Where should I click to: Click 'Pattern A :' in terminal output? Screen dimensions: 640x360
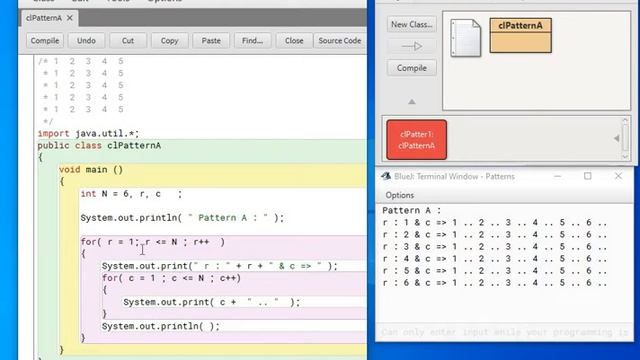411,211
